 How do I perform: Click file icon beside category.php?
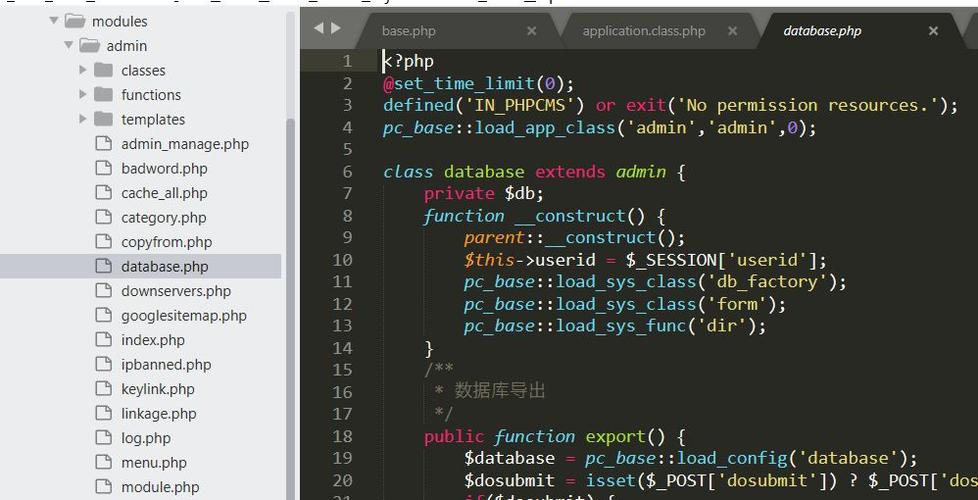coord(103,217)
